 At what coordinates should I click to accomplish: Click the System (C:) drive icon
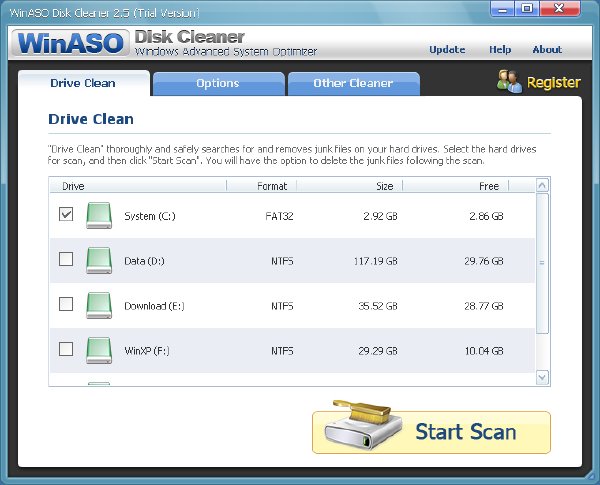pos(99,216)
